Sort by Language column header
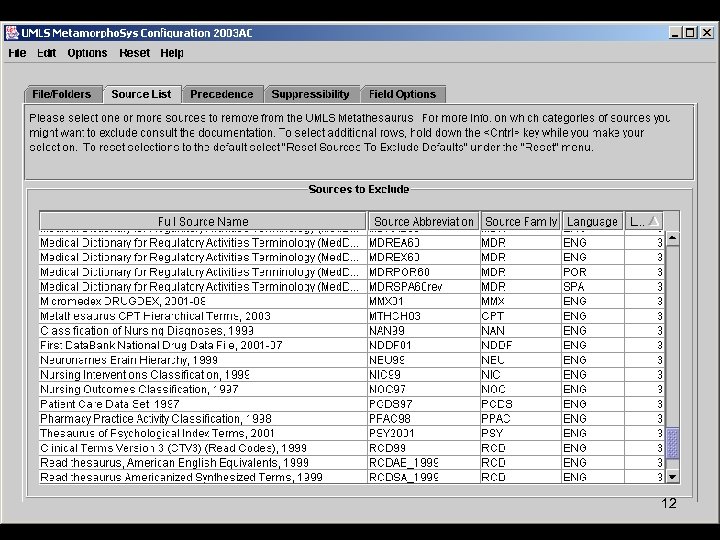720x540 pixels. (592, 221)
